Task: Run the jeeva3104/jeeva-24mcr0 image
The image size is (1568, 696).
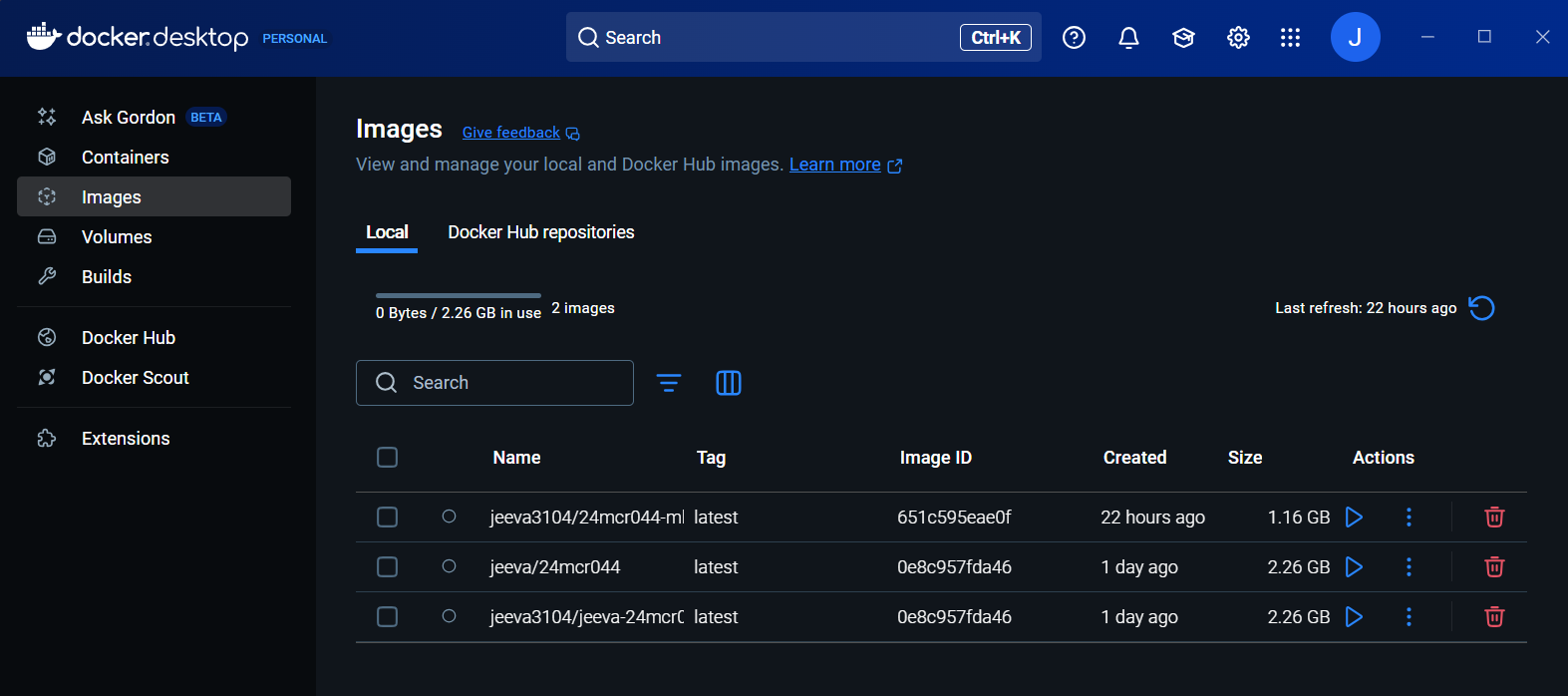Action: tap(1354, 617)
